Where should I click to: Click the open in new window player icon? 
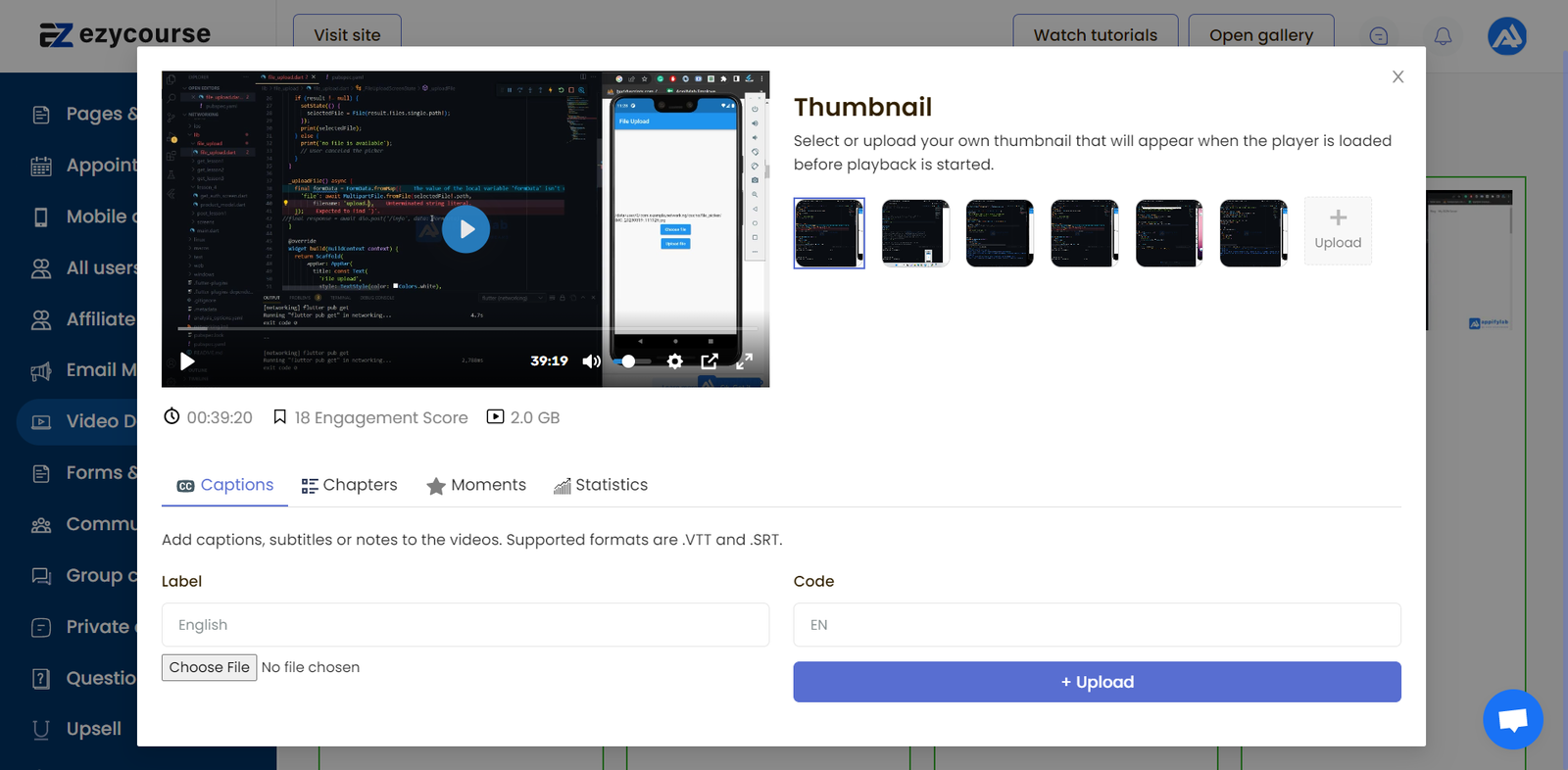[710, 361]
